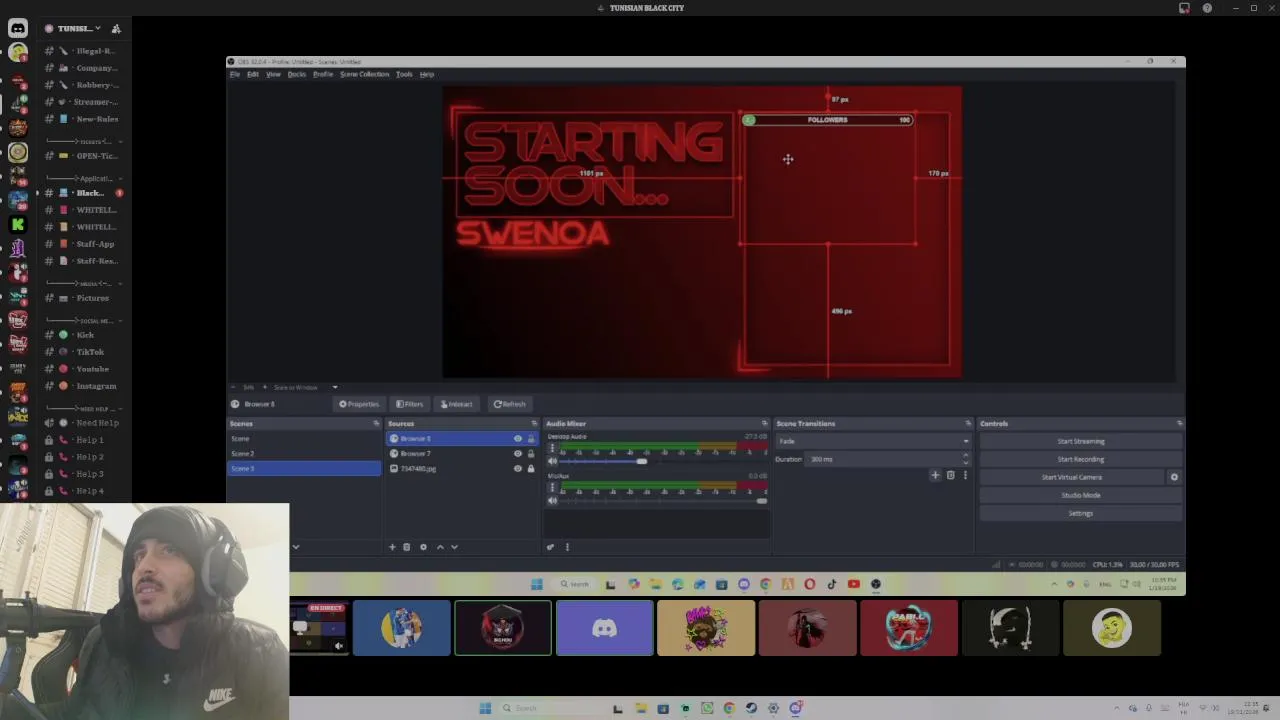
Task: Toggle visibility eye of 7347480.jpg source
Action: point(517,469)
